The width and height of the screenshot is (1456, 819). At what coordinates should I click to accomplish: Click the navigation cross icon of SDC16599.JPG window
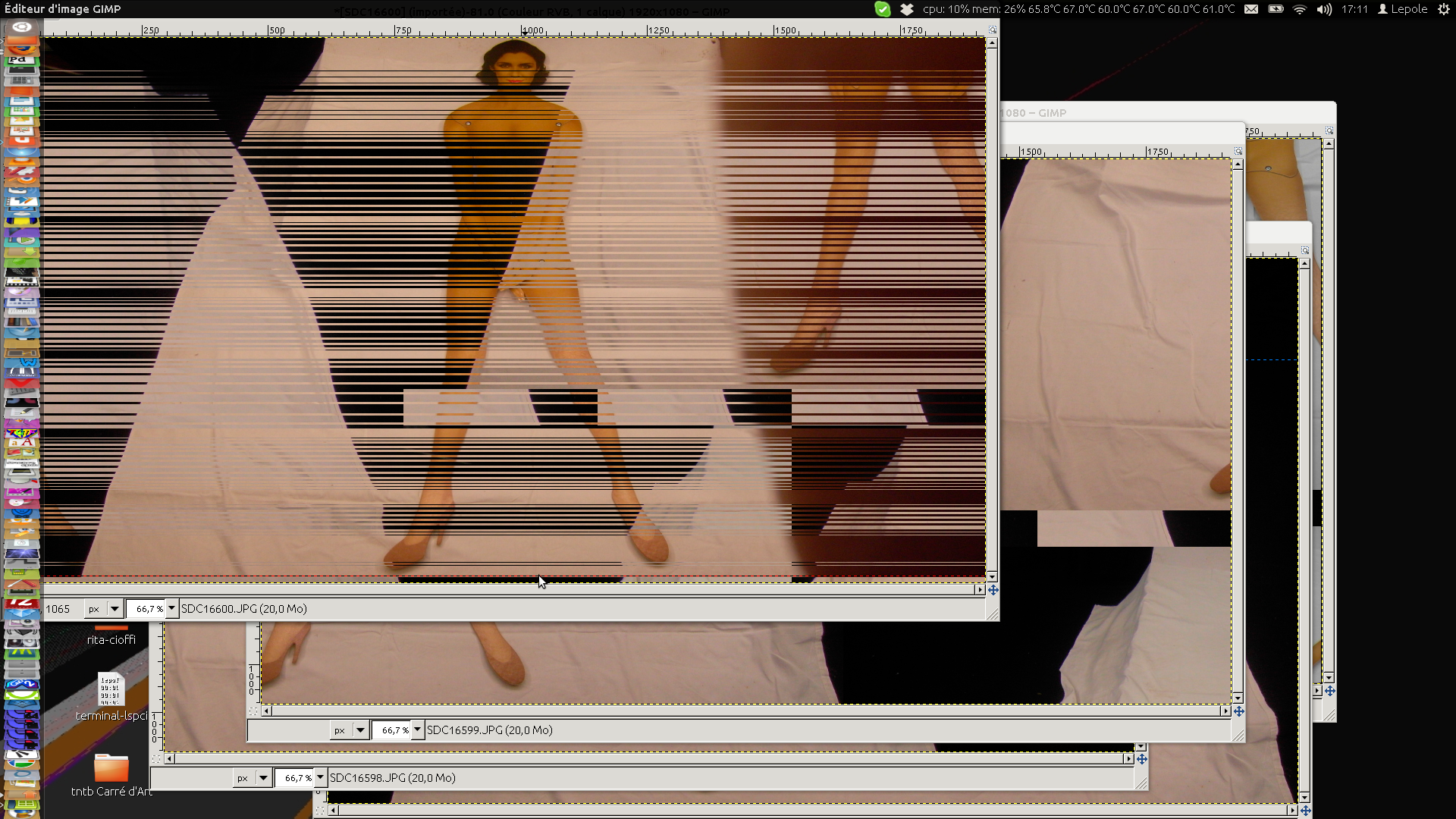tap(1238, 711)
